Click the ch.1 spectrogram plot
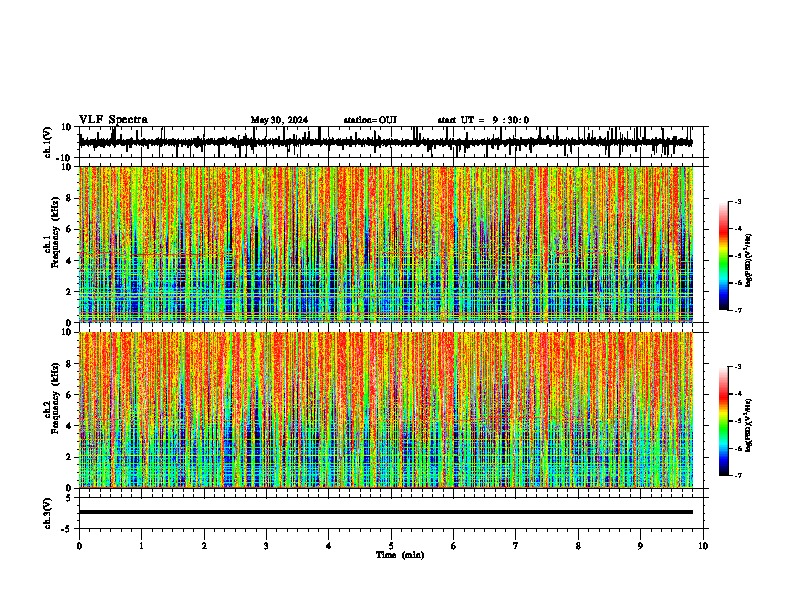This screenshot has width=792, height=612. 386,244
